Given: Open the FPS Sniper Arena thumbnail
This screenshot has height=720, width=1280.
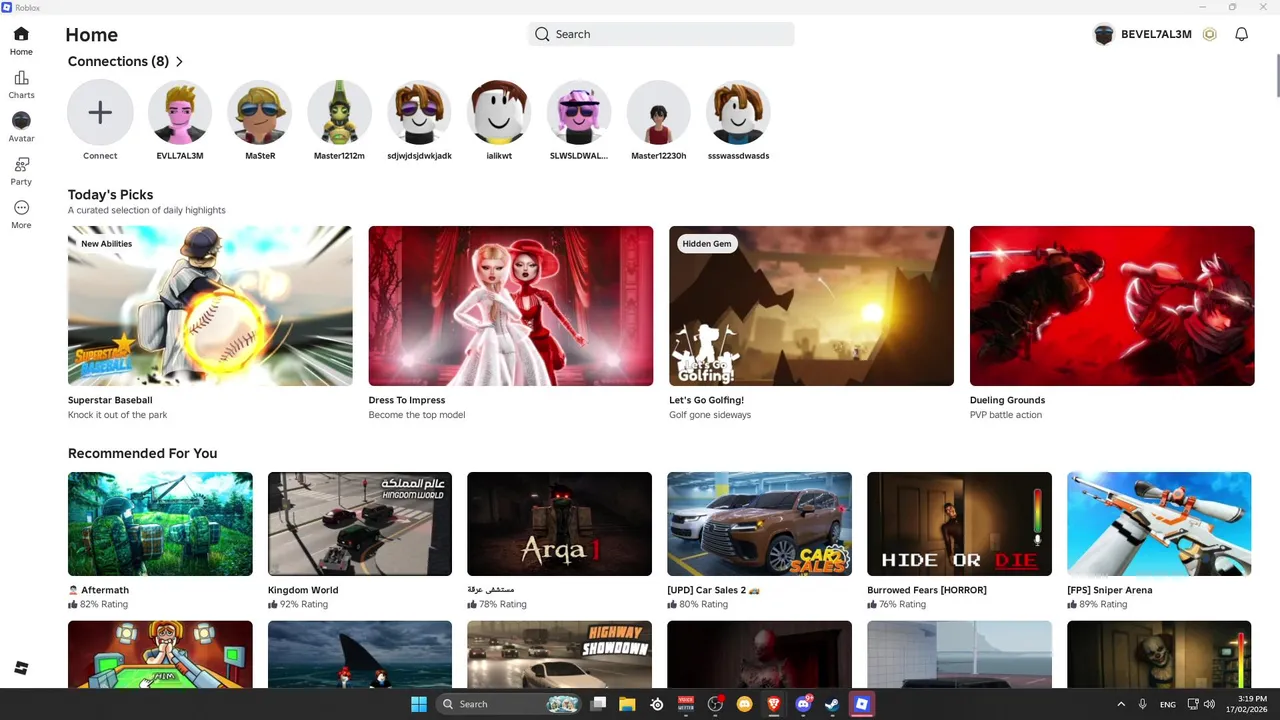Looking at the screenshot, I should (1159, 524).
